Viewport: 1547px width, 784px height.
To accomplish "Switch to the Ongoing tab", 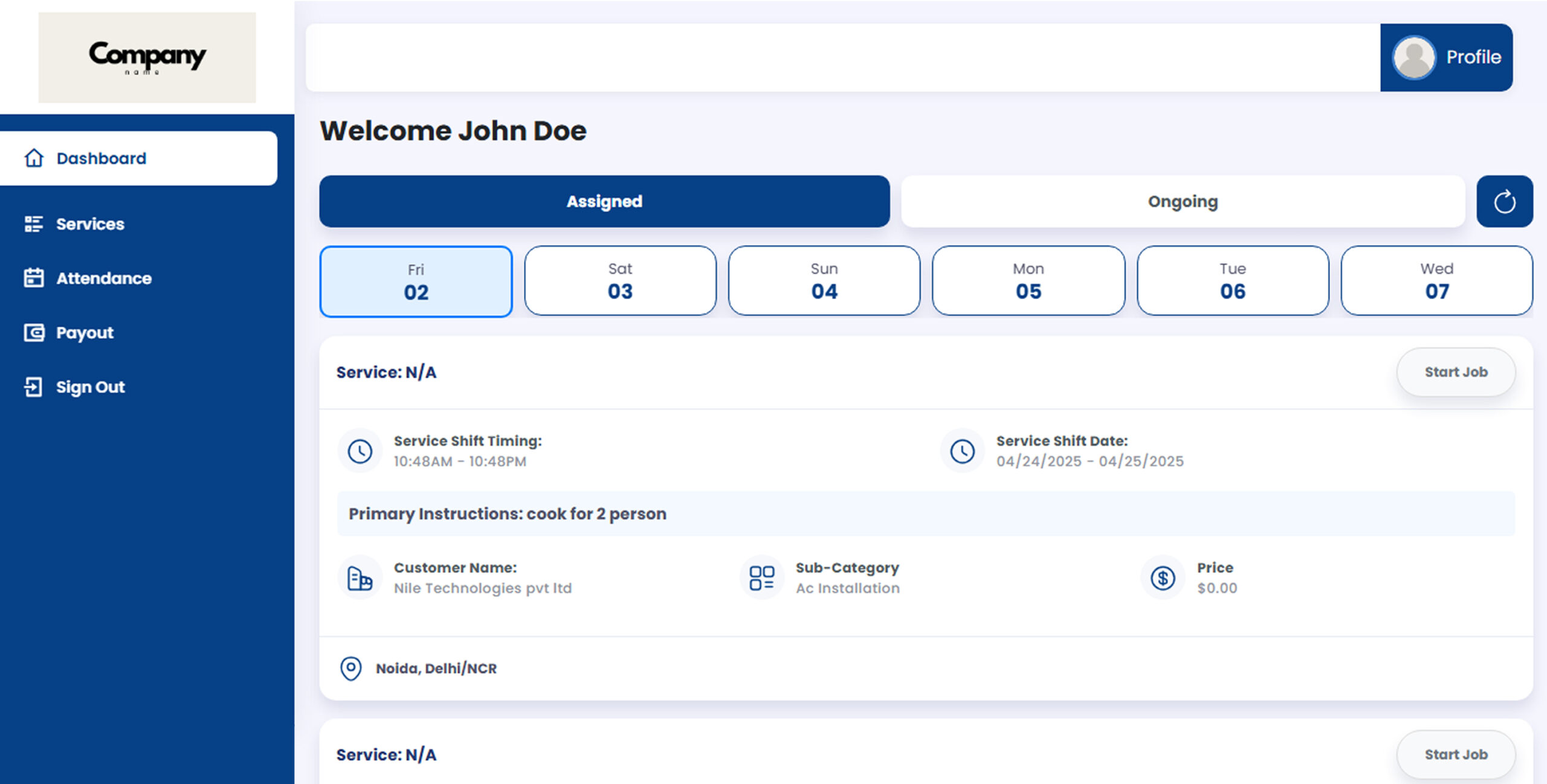I will pos(1183,202).
